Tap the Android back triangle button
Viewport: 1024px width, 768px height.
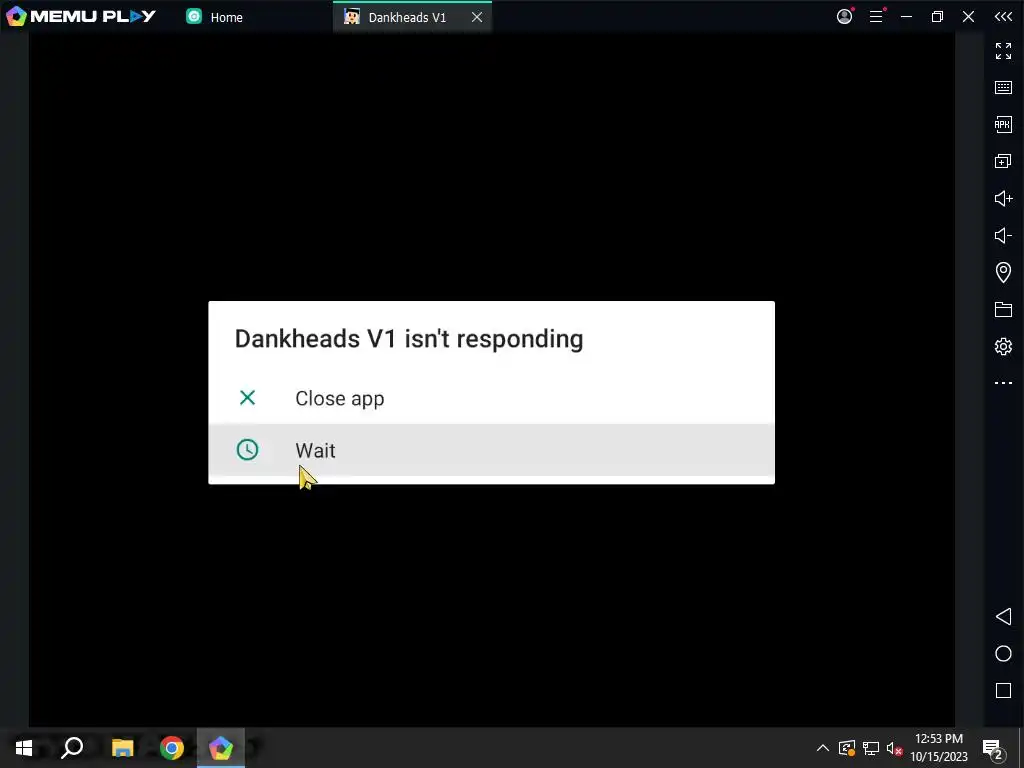[1003, 616]
